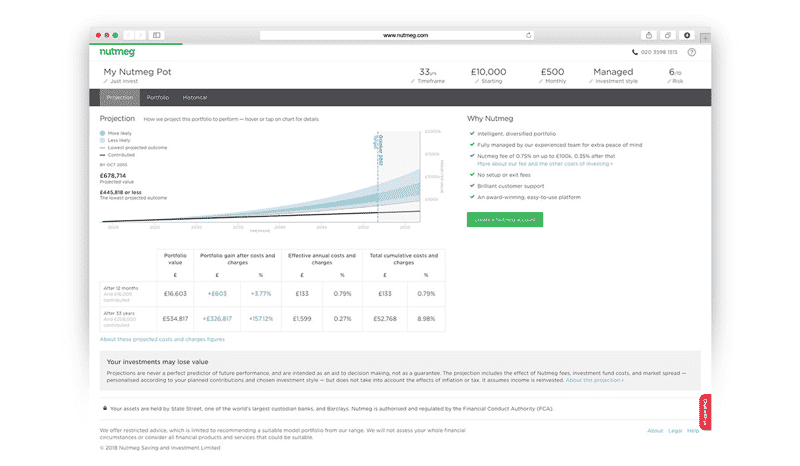Edit the Monthly contribution pencil icon
800x466 pixels.
(541, 81)
